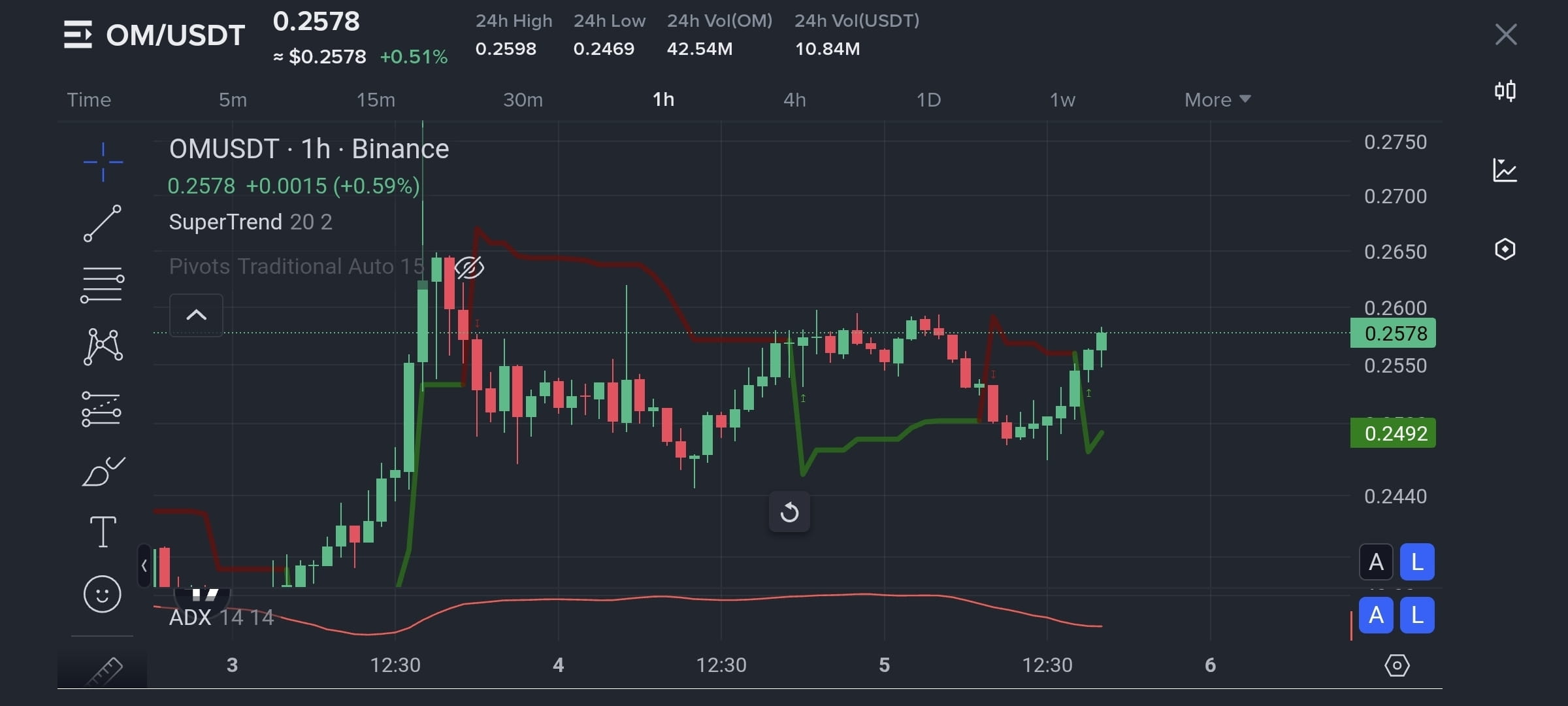The width and height of the screenshot is (1568, 706).
Task: Select the Text annotation tool
Action: (103, 531)
